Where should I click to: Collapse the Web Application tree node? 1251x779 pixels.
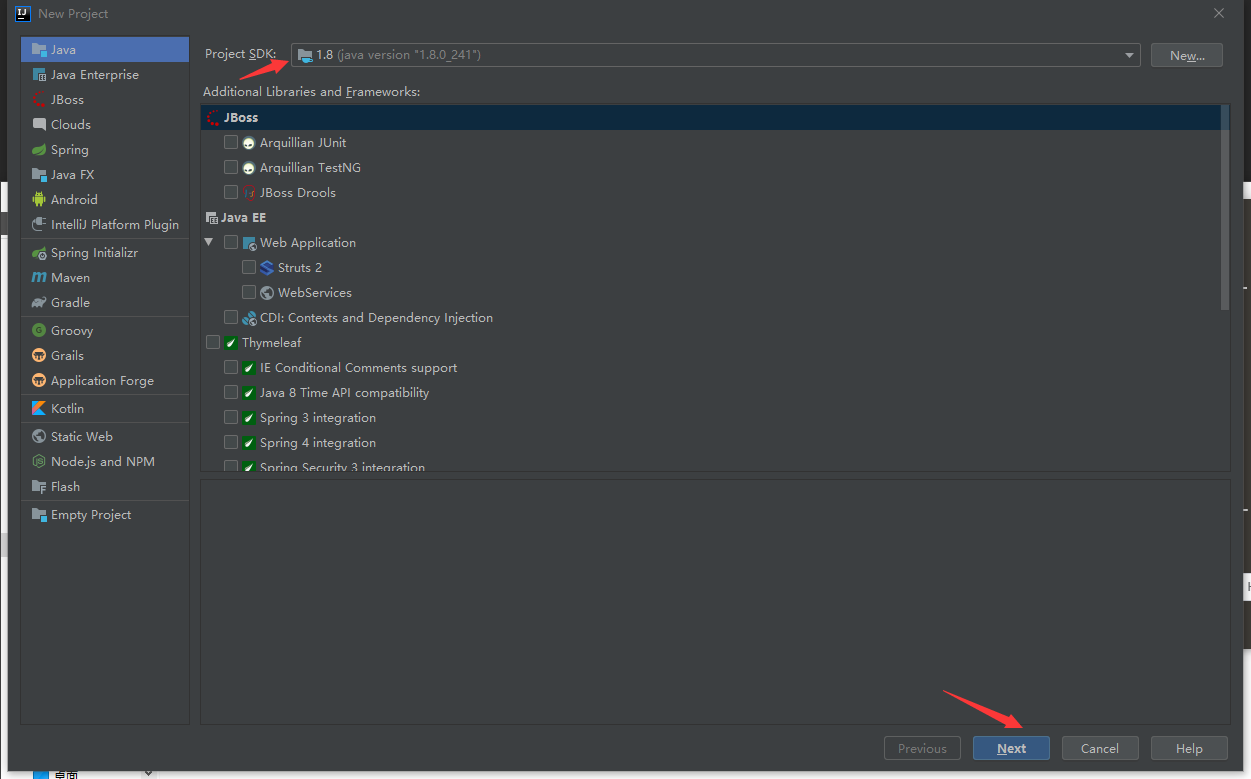click(x=209, y=242)
